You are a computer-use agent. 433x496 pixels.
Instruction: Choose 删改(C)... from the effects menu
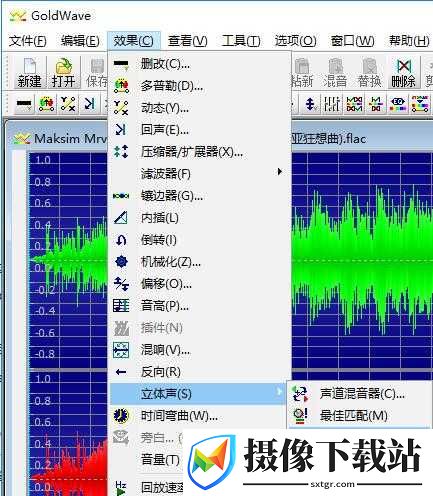[x=199, y=64]
